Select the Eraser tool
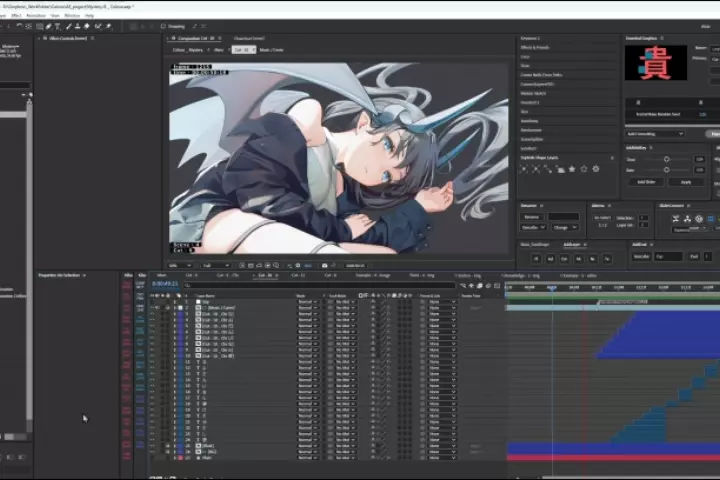 (x=87, y=27)
